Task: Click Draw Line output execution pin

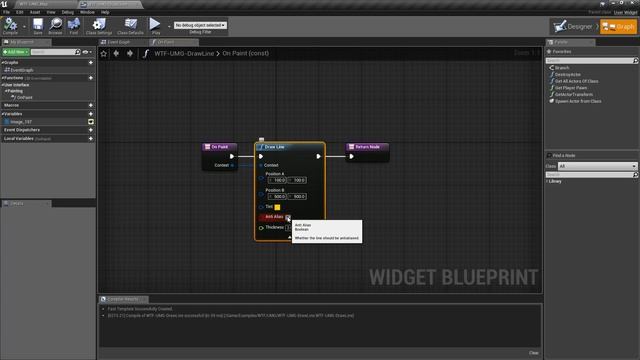Action: (x=318, y=156)
